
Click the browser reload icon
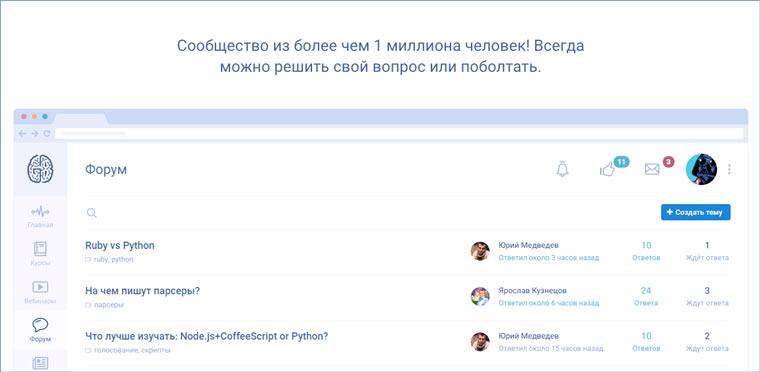tap(47, 133)
